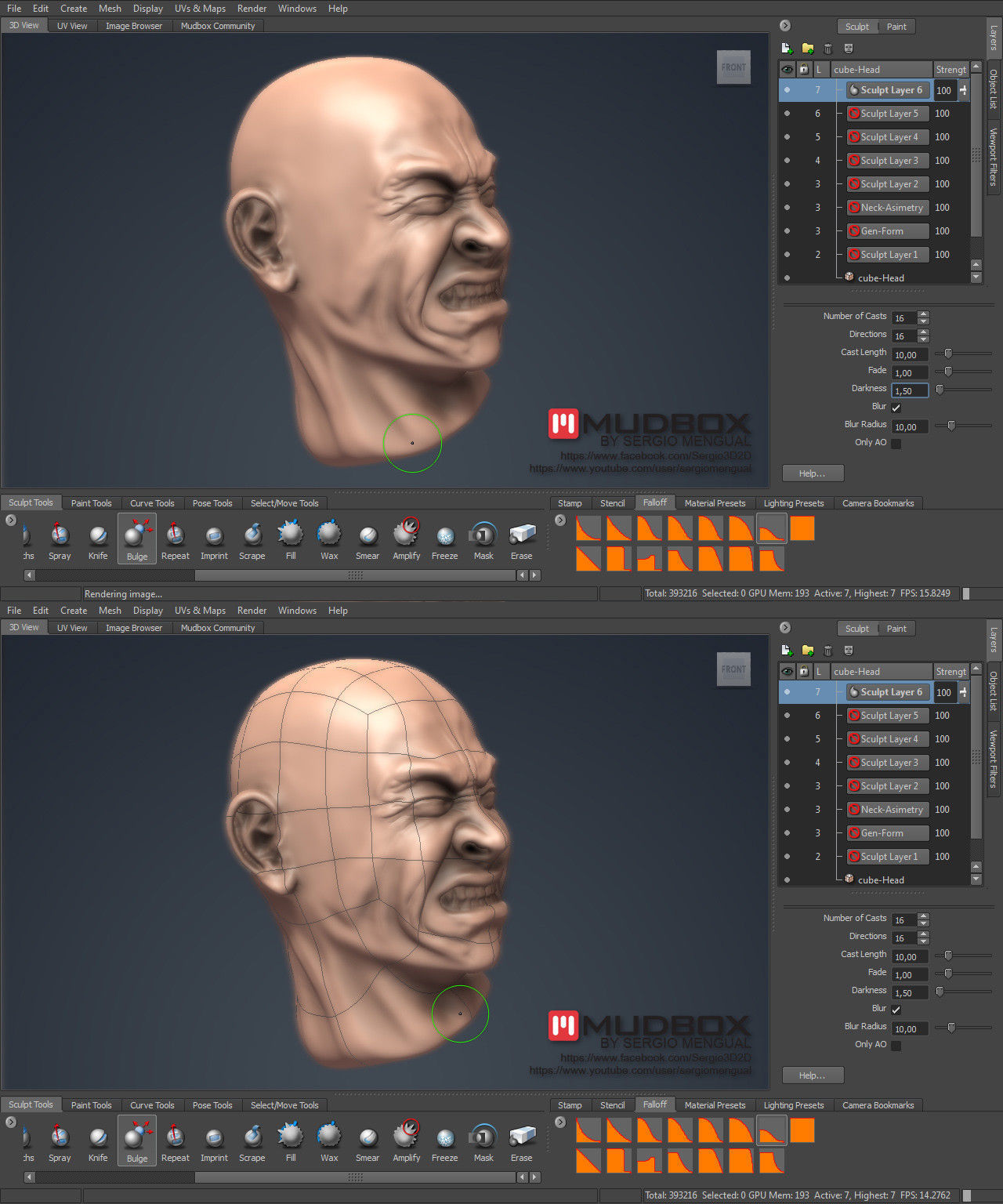Click Sculpt layers button in bottom window
The height and width of the screenshot is (1204, 1003).
857,629
